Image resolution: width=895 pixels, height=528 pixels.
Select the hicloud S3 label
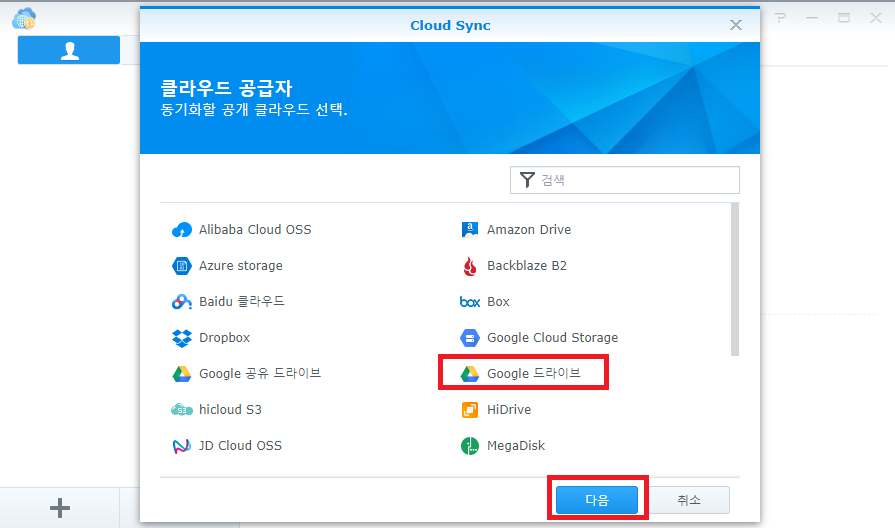click(230, 410)
